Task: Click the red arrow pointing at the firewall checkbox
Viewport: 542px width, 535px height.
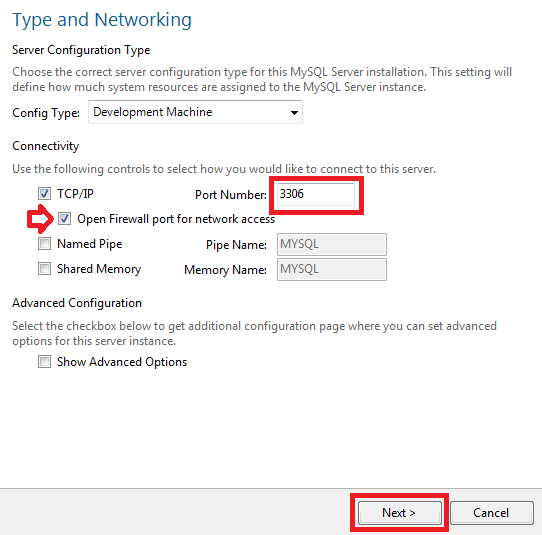Action: 40,219
